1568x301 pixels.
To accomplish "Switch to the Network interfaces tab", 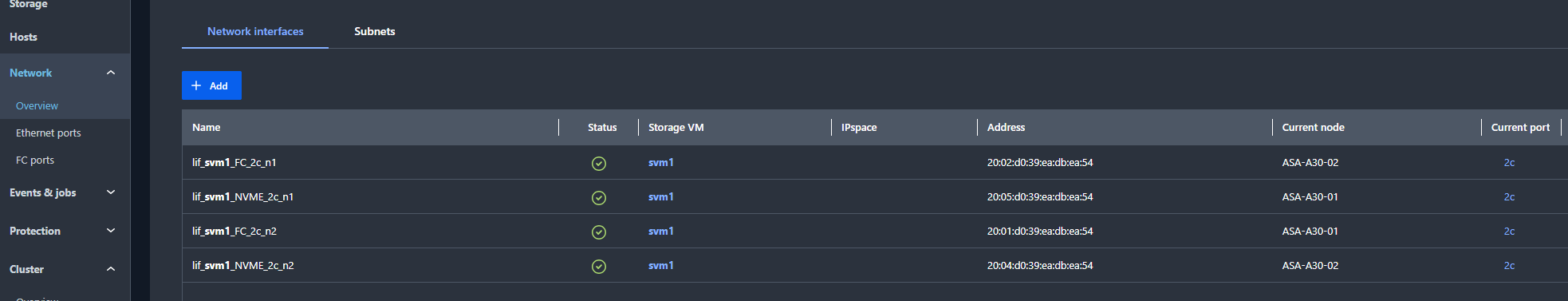I will click(x=255, y=31).
